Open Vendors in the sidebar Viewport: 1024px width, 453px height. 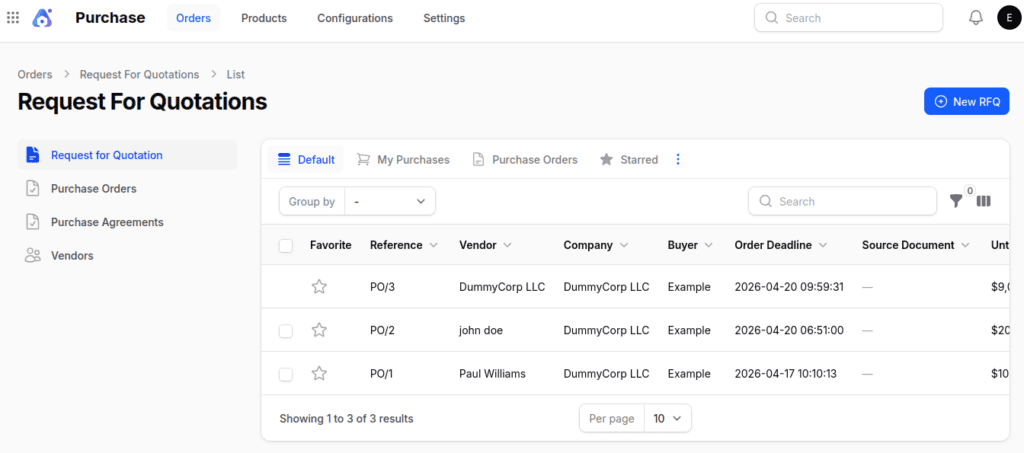coord(127,255)
